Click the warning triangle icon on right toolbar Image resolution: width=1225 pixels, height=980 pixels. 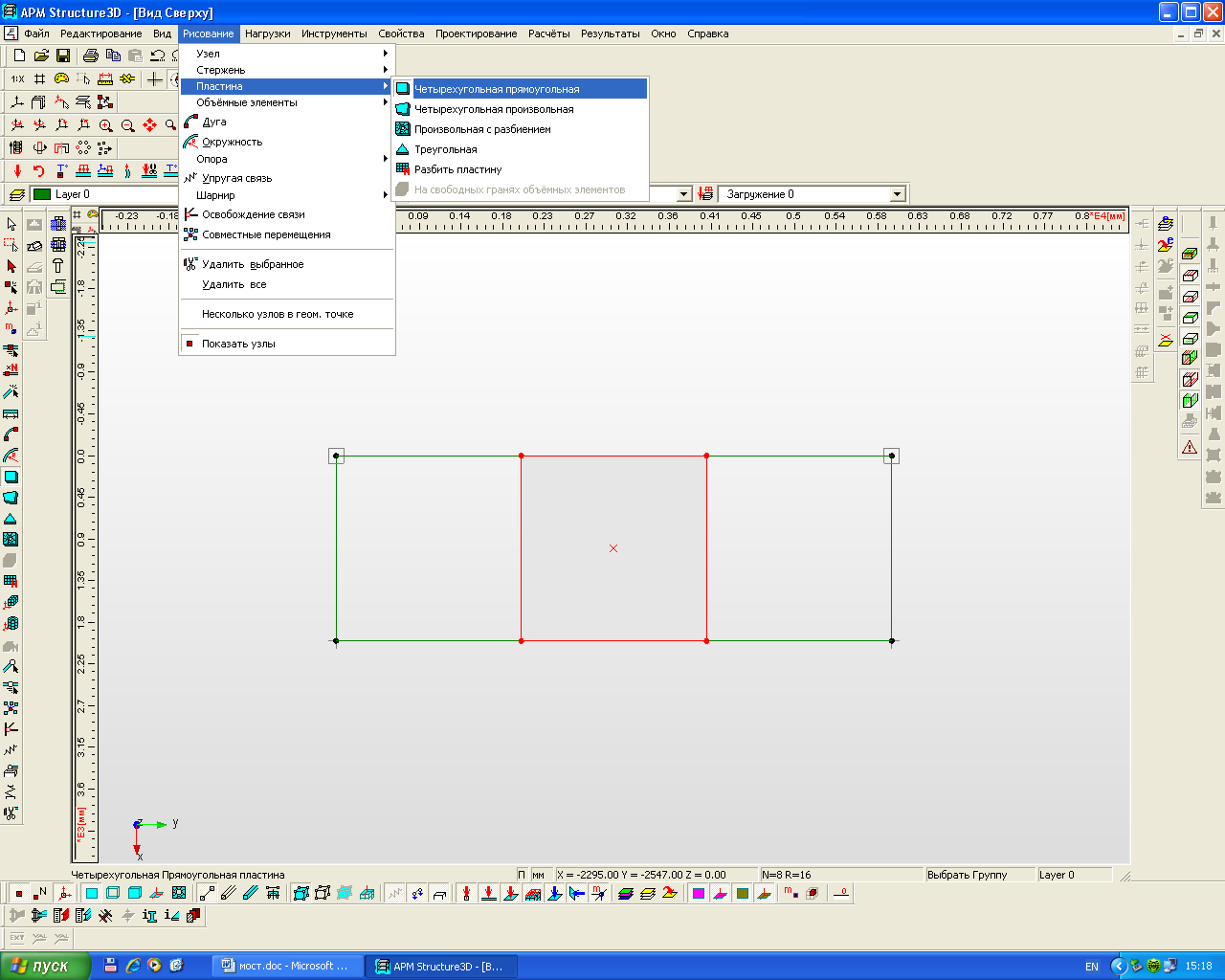1190,447
